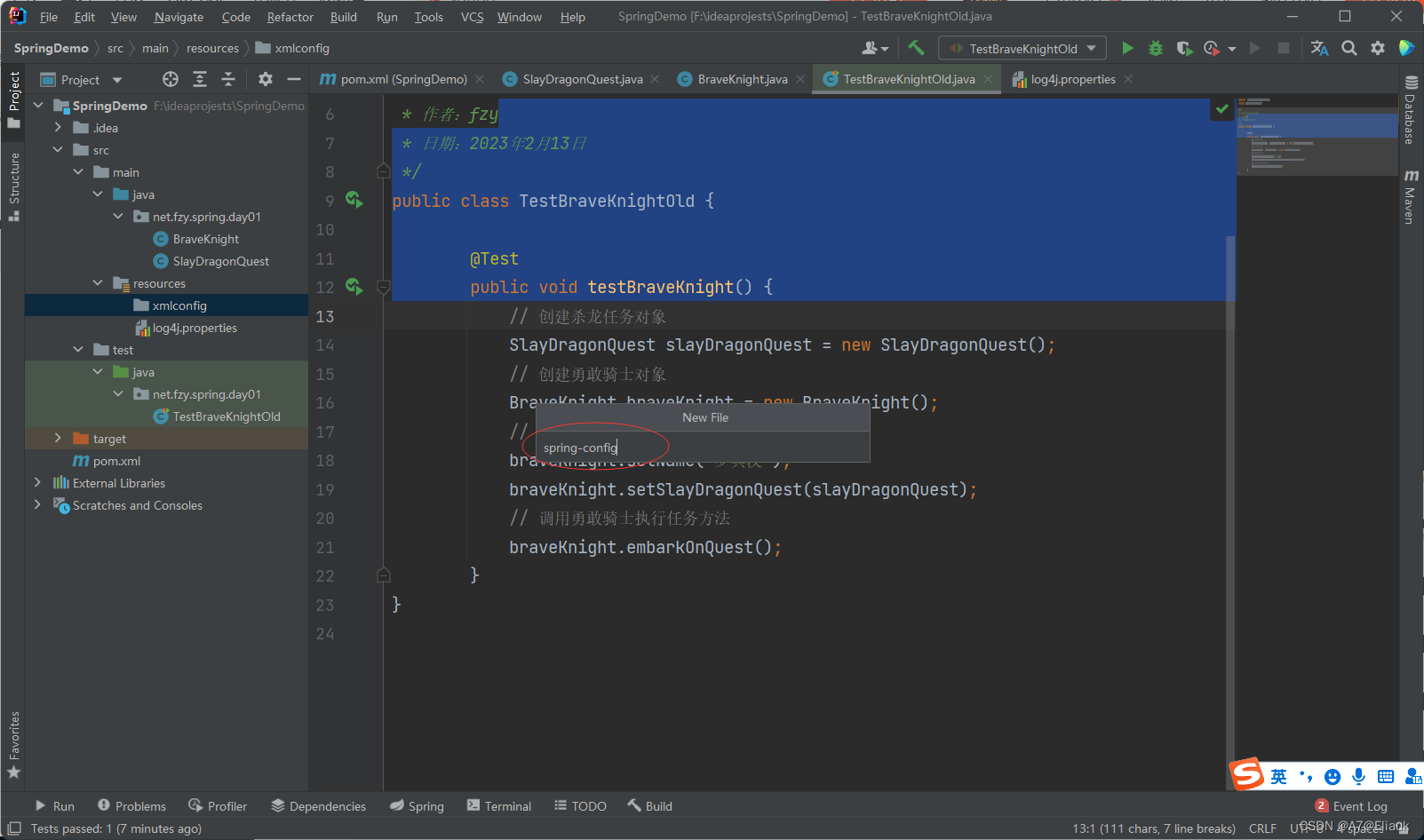Fold the testBraveKnight method at line 12
The width and height of the screenshot is (1424, 840).
click(x=384, y=287)
